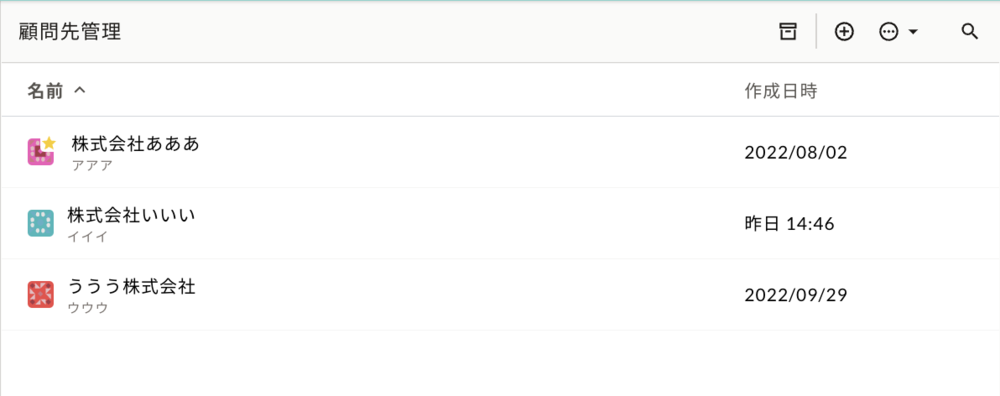Click the 顧問先管理 page title
This screenshot has height=396, width=1000.
point(70,31)
